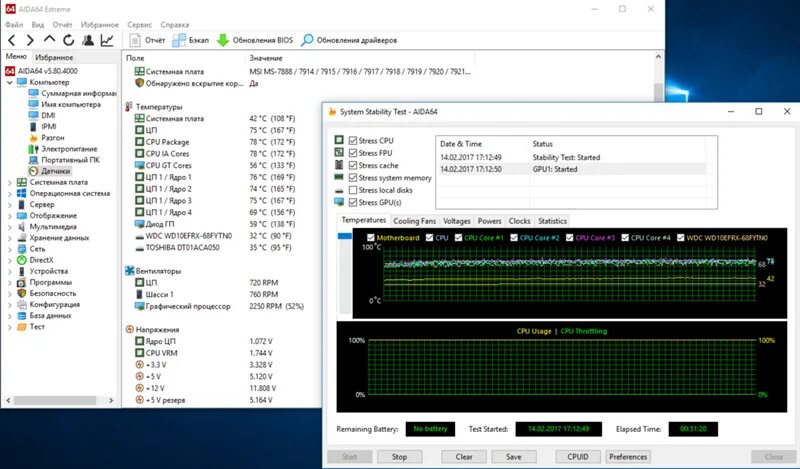800x469 pixels.
Task: Open the Вид menu
Action: click(x=38, y=24)
